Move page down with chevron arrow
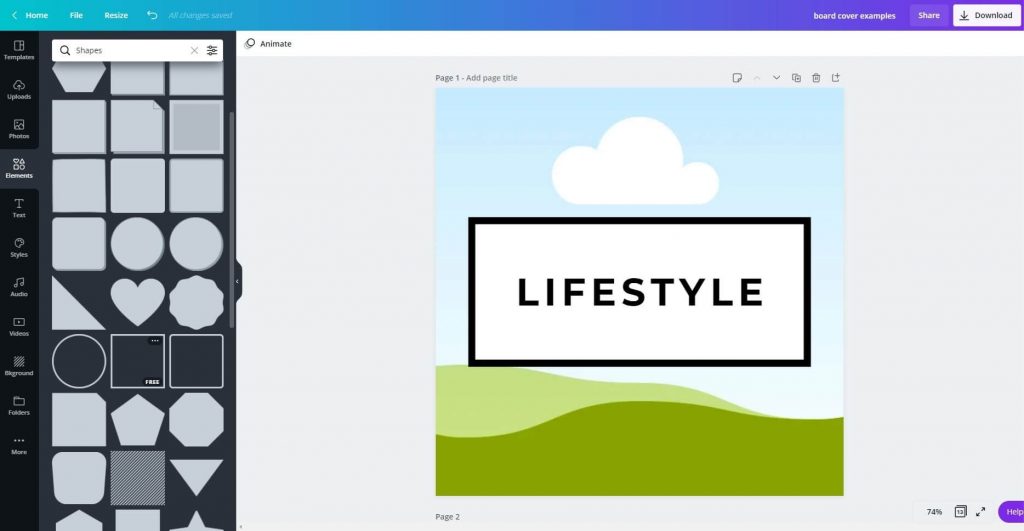The image size is (1024, 531). tap(776, 78)
